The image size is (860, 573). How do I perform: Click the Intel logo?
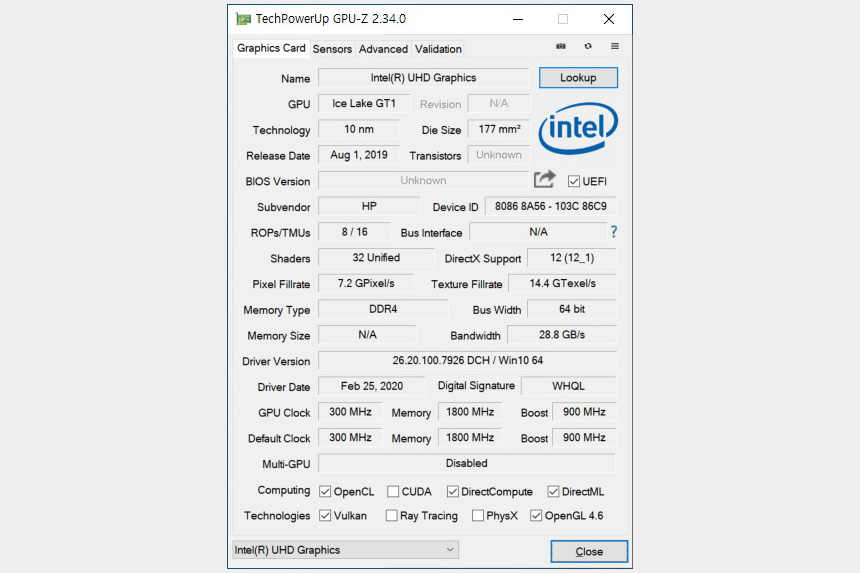pos(578,128)
